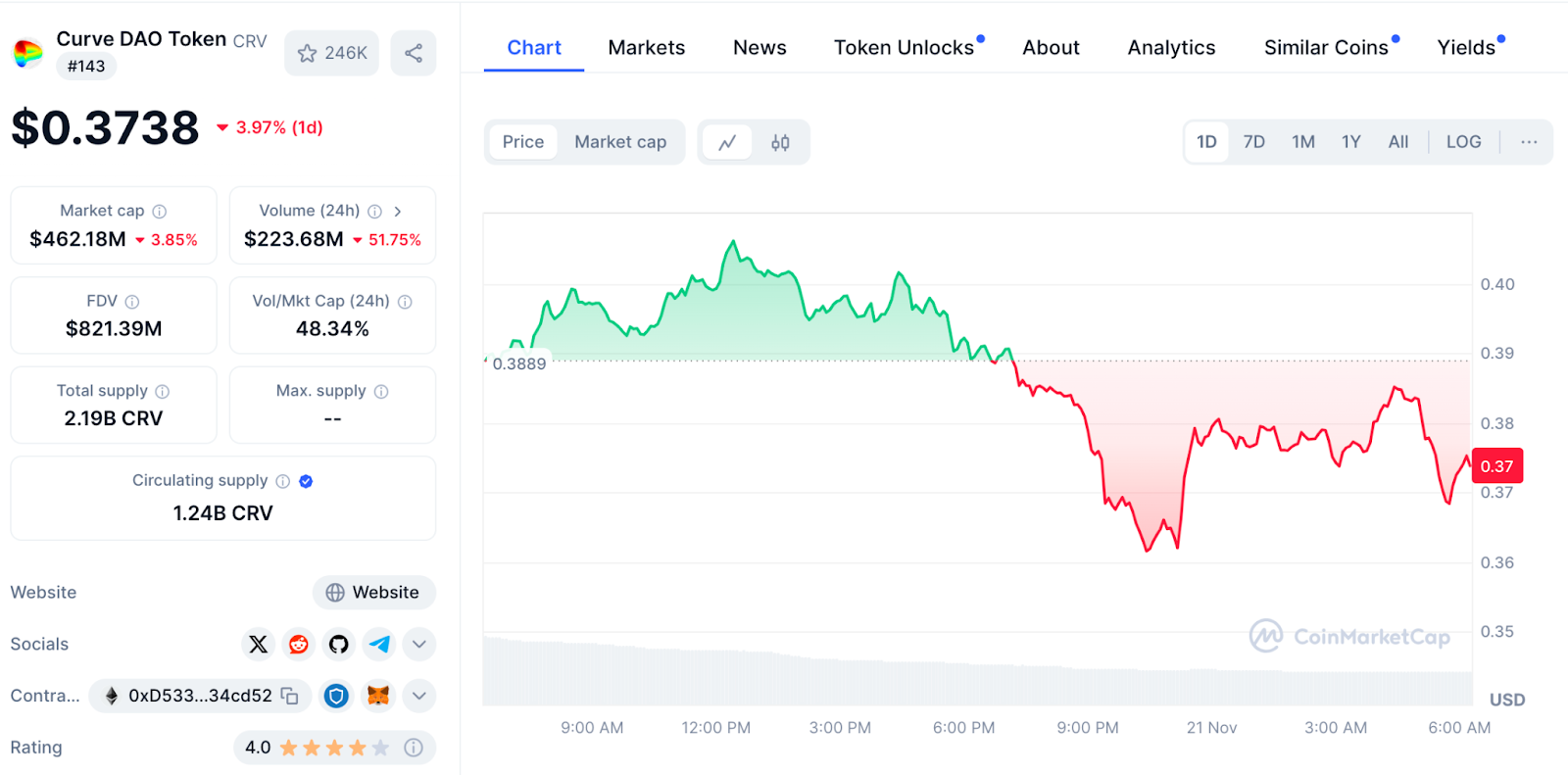Click the $223.68M volume value

click(x=294, y=240)
